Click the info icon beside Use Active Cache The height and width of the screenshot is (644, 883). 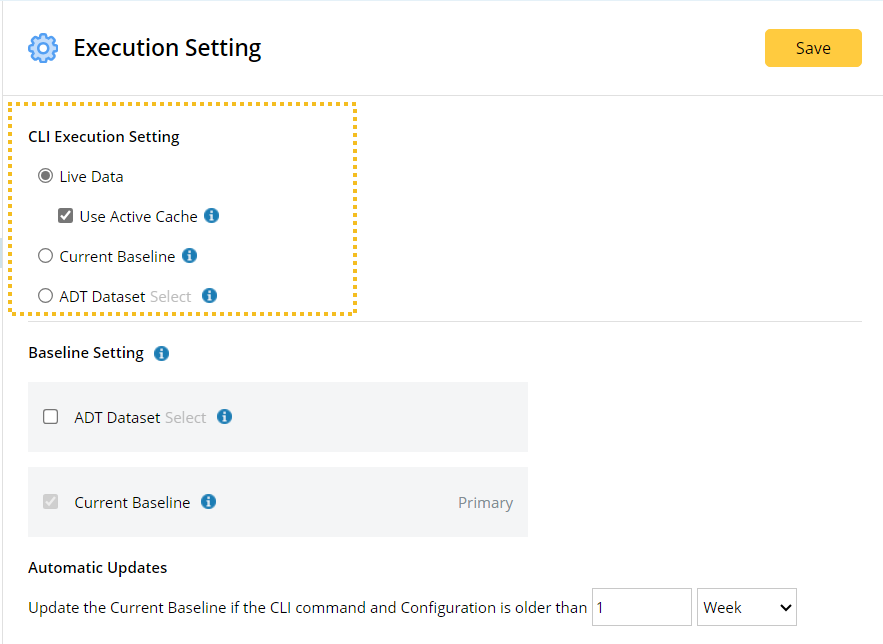(211, 216)
